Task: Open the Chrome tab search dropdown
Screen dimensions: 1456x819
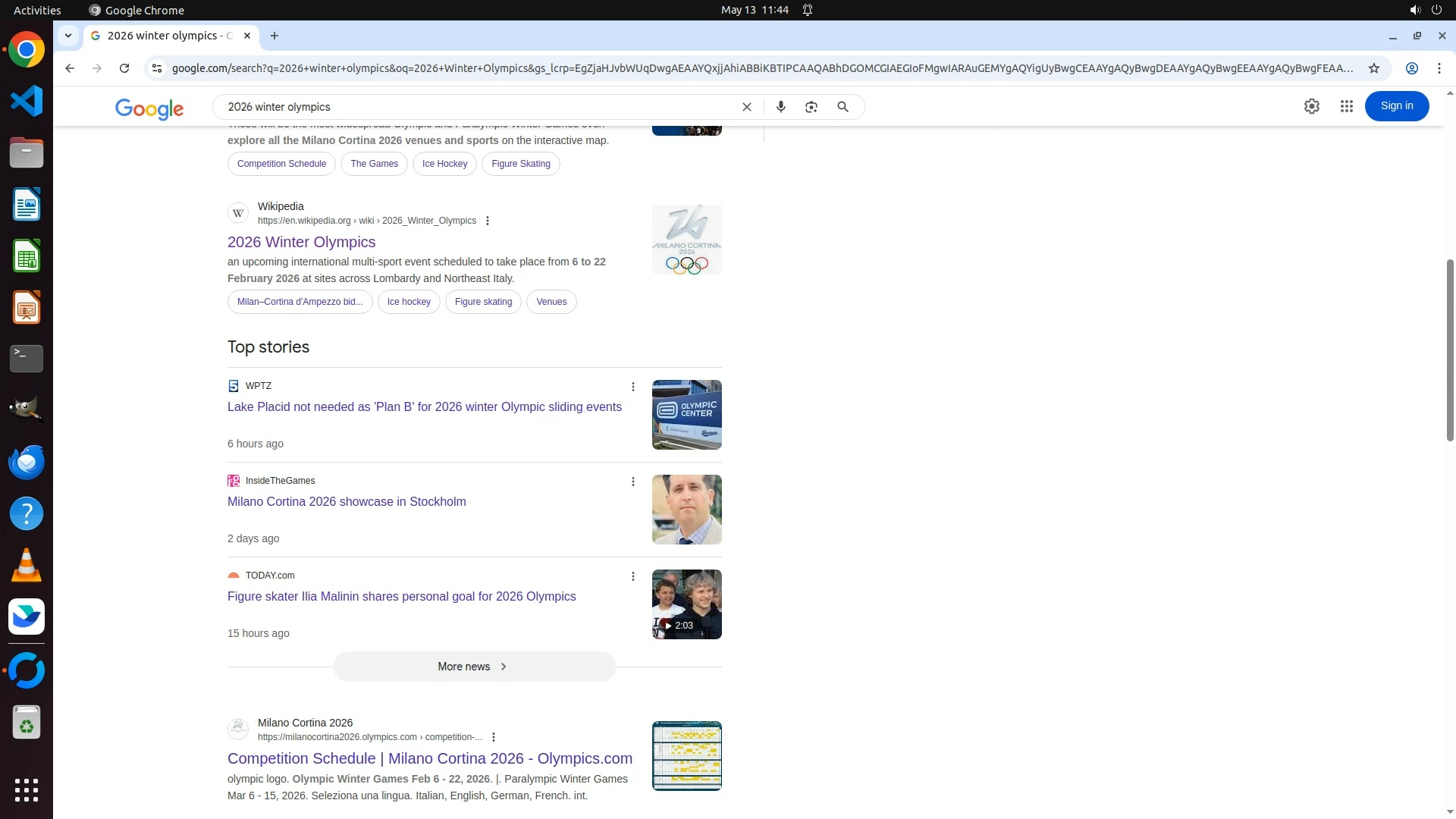Action: pos(68,36)
